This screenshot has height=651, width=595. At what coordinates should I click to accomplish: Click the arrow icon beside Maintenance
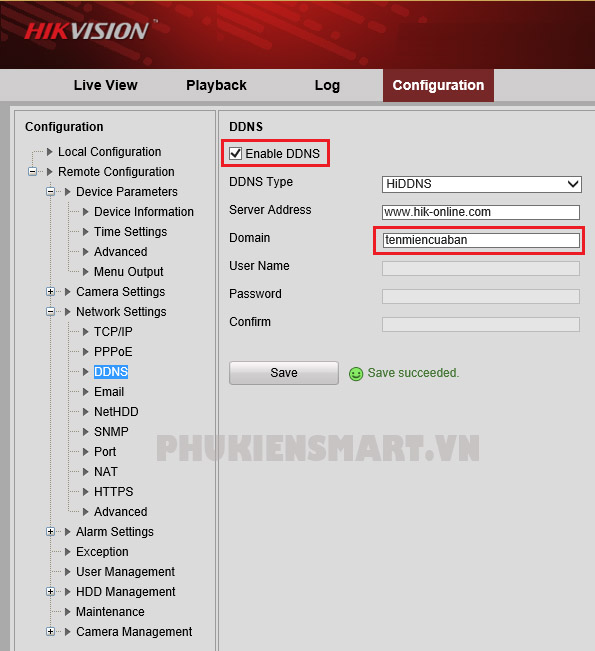68,612
